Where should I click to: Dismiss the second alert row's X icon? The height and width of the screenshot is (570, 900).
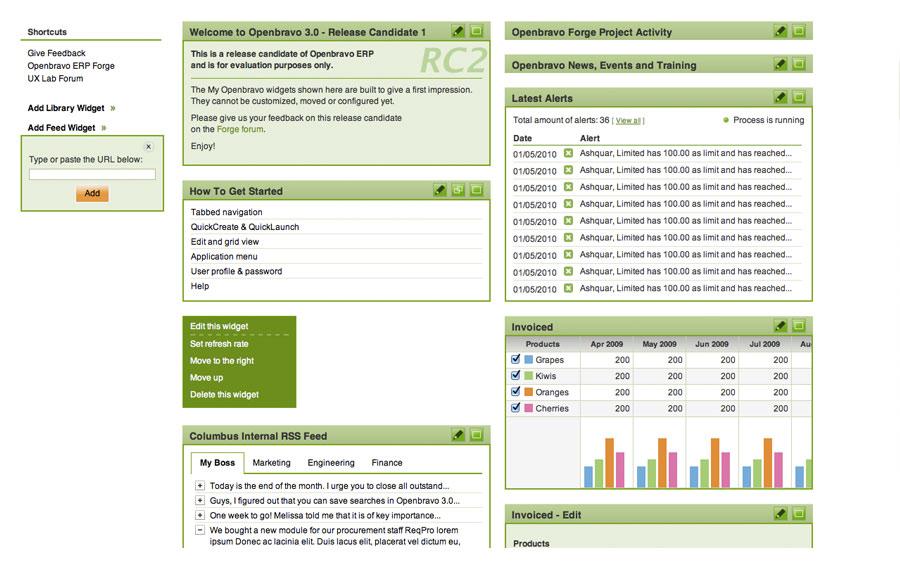click(x=568, y=170)
